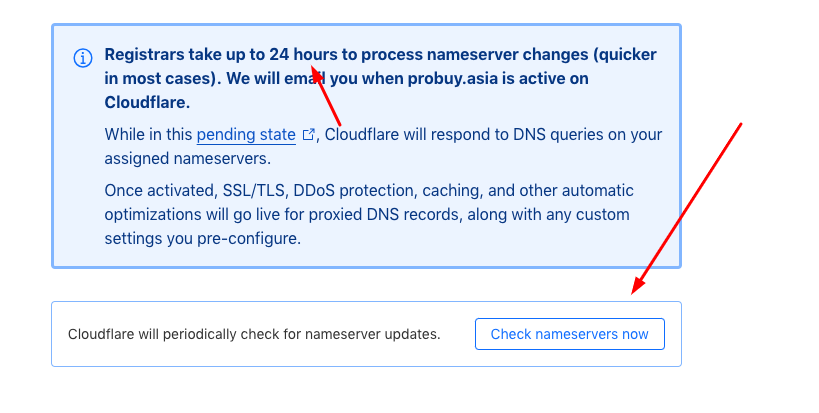The image size is (819, 413).
Task: Click the "DNS queries on your" text
Action: tap(588, 135)
